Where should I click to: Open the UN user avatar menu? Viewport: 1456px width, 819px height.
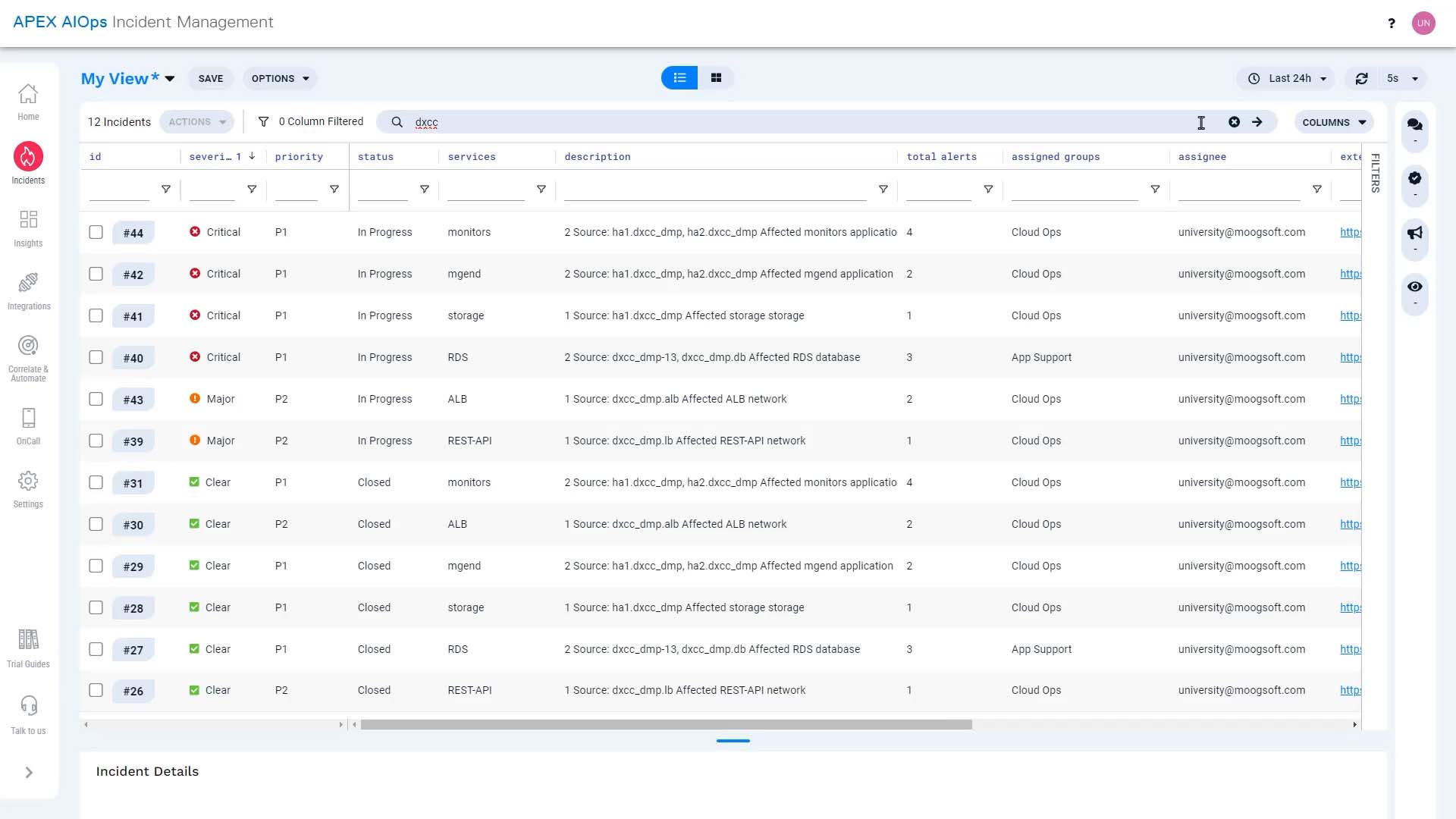point(1423,23)
